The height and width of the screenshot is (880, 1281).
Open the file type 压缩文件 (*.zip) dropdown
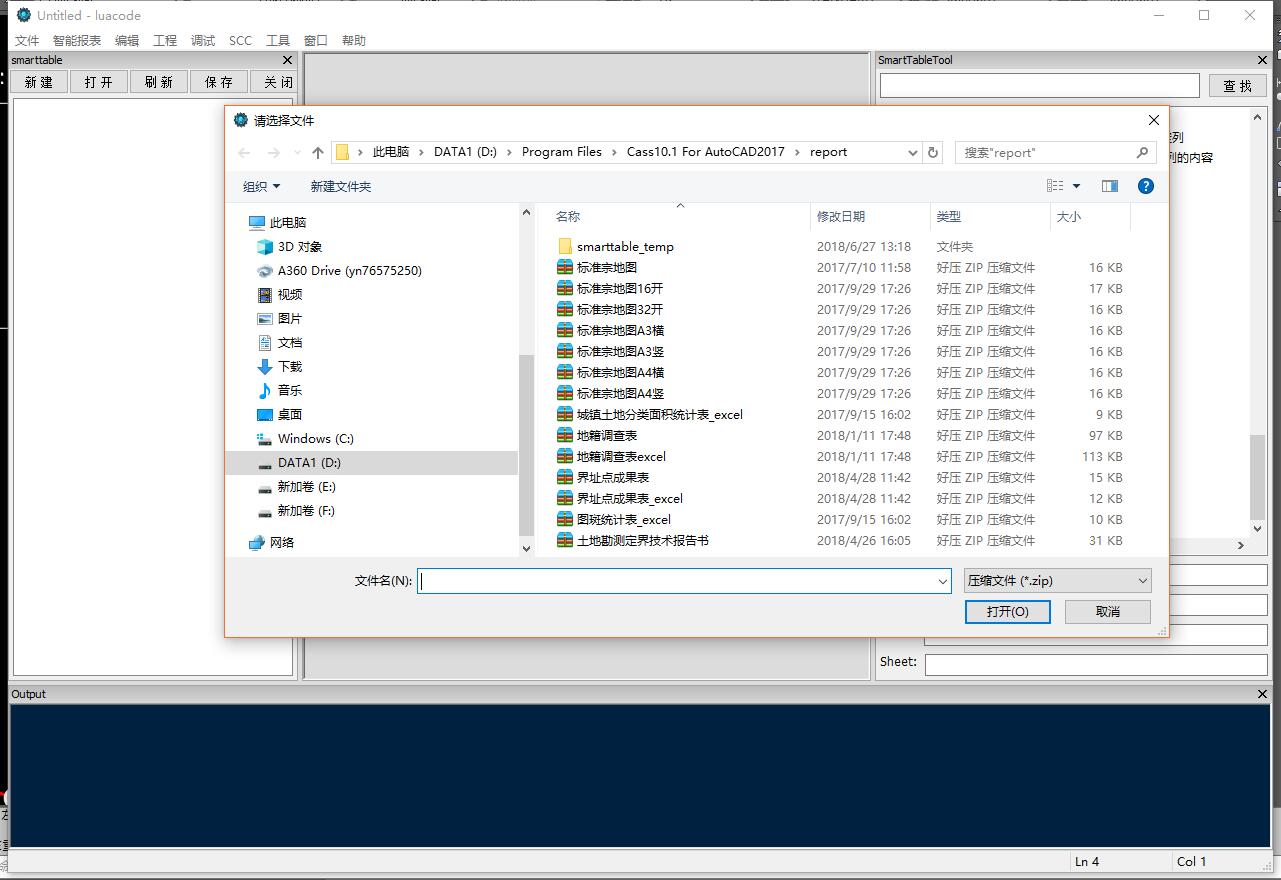pyautogui.click(x=1057, y=581)
